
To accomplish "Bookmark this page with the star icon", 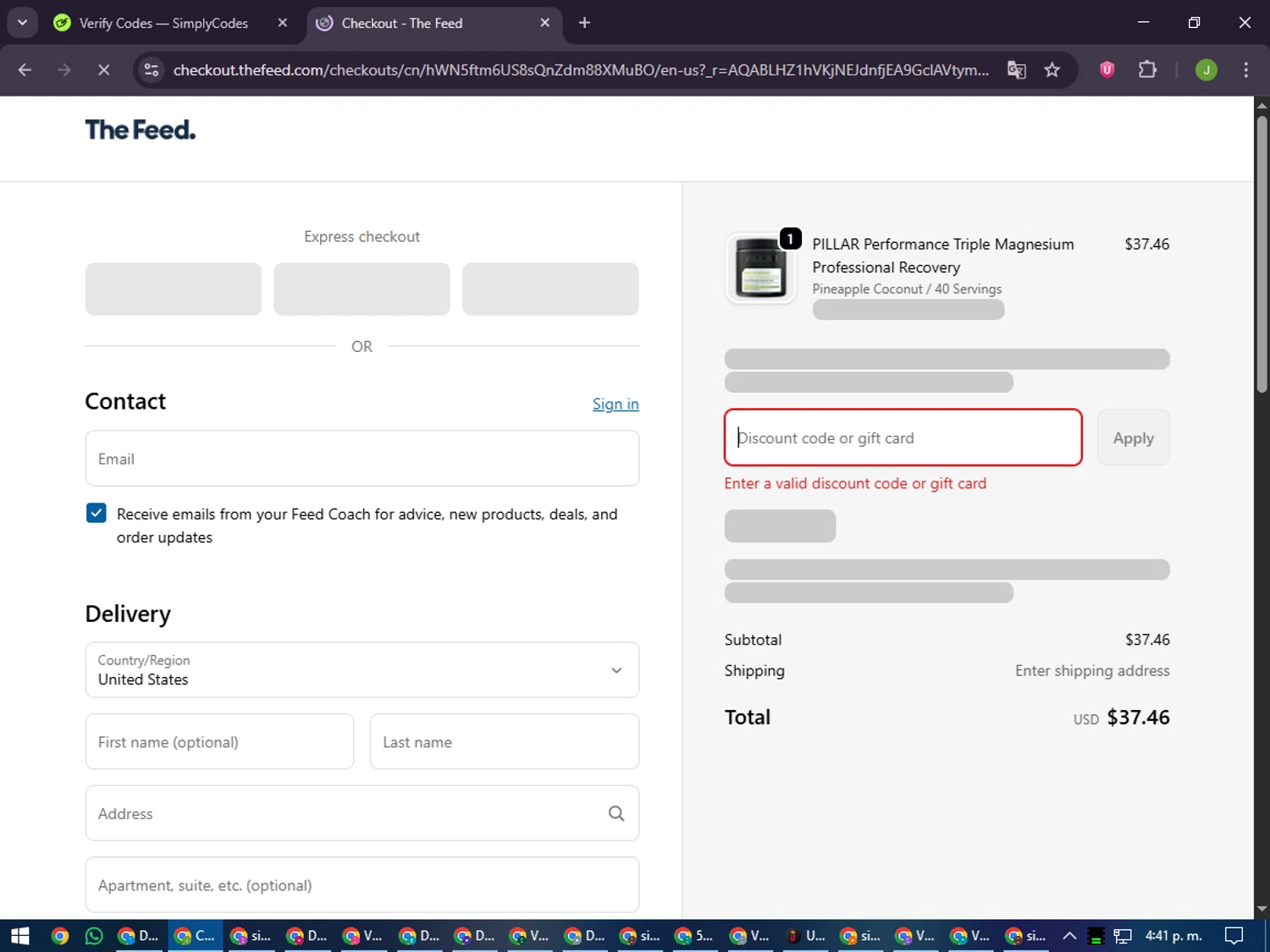I will (x=1052, y=70).
